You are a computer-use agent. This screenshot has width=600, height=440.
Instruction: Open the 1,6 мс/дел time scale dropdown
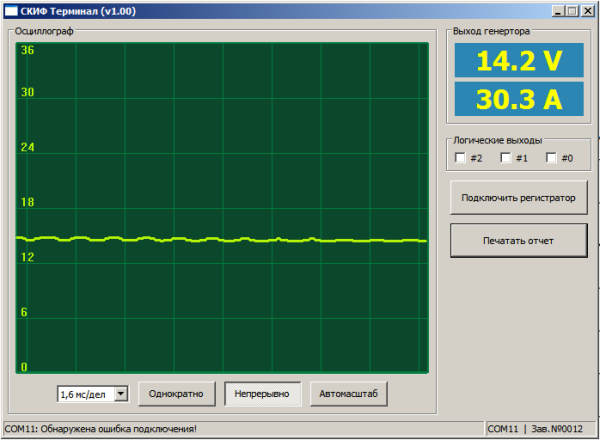coord(121,394)
